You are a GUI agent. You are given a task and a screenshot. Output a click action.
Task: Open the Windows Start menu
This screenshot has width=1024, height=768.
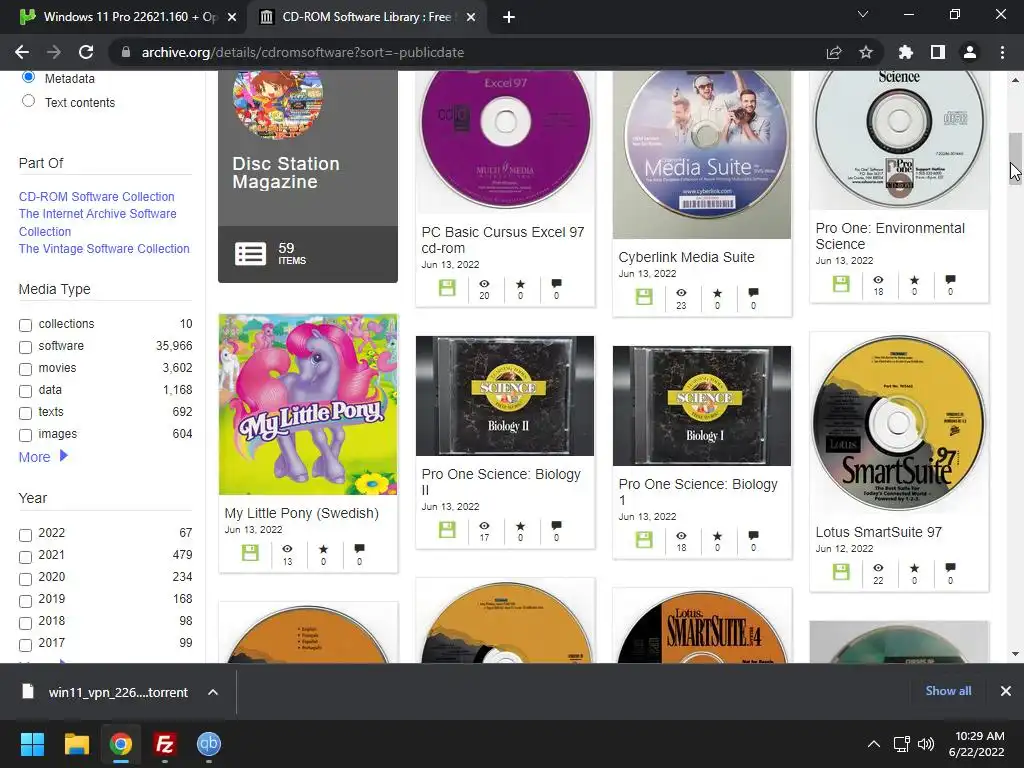[x=32, y=744]
